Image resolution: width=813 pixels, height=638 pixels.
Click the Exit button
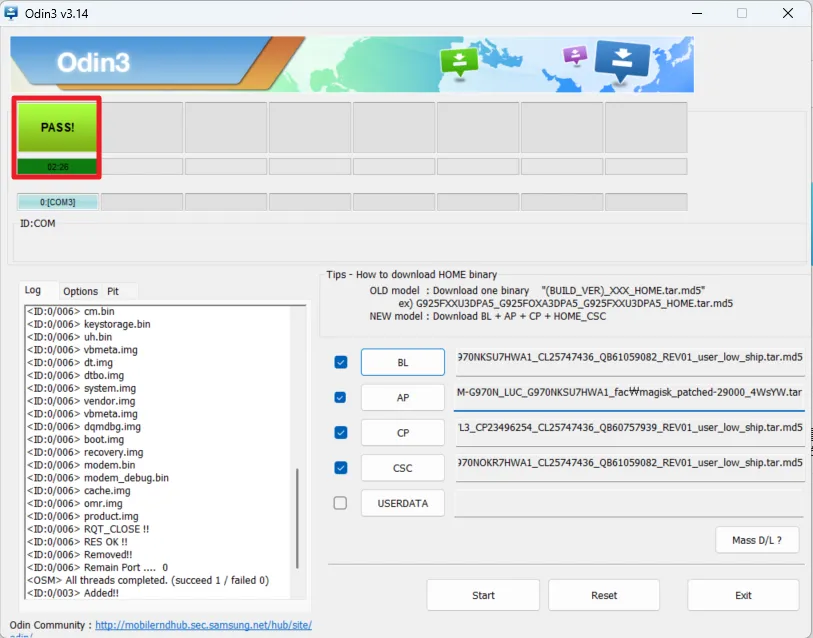click(743, 595)
